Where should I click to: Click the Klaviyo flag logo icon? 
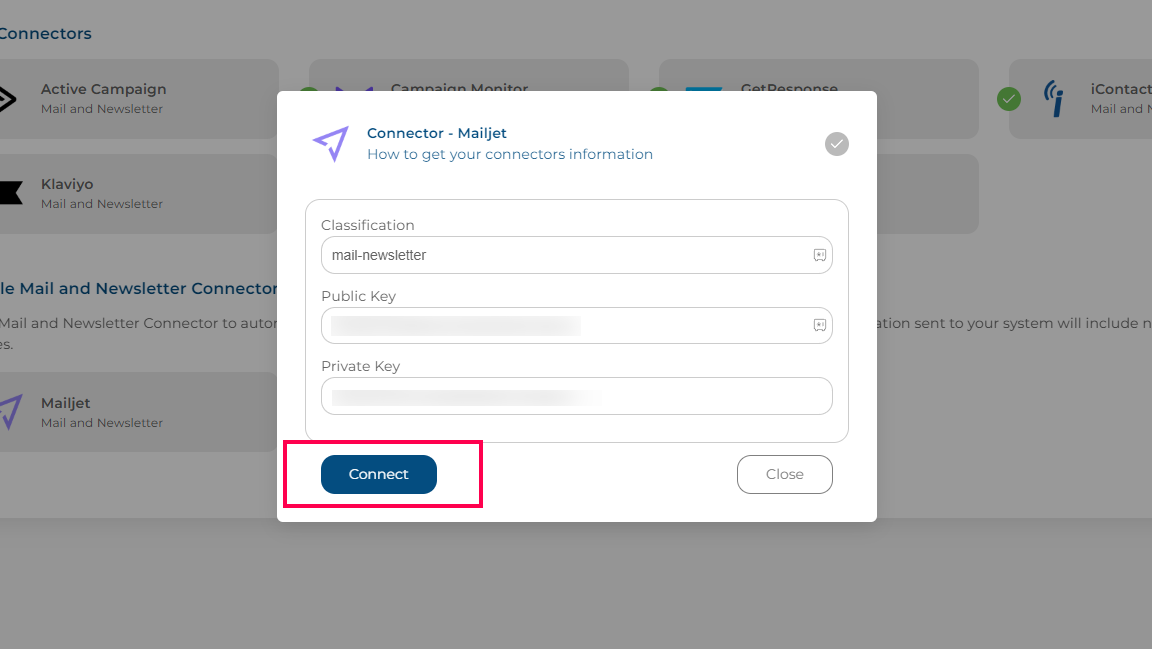10,193
